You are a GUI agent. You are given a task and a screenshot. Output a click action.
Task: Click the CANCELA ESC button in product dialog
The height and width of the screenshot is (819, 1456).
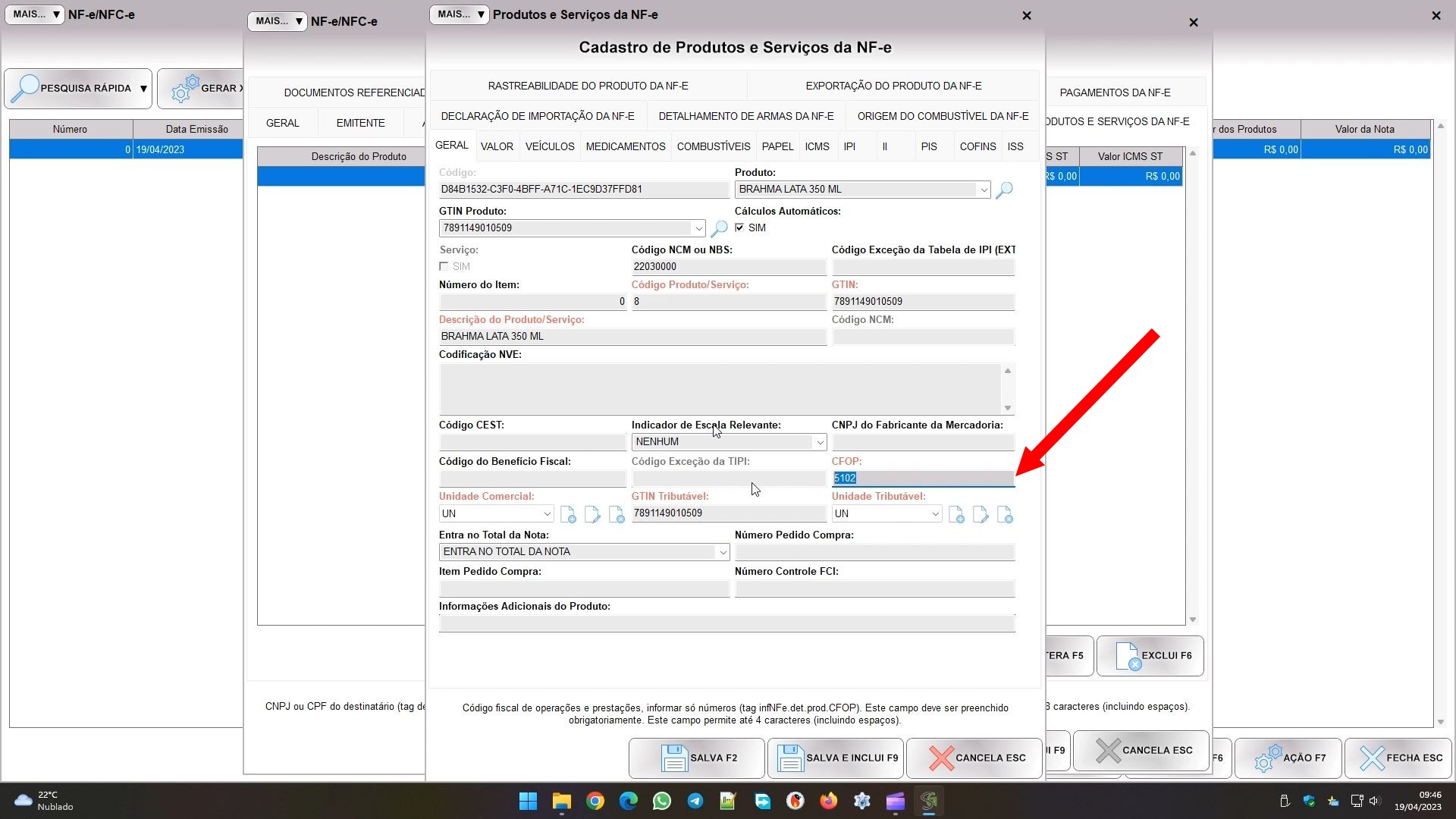point(974,758)
